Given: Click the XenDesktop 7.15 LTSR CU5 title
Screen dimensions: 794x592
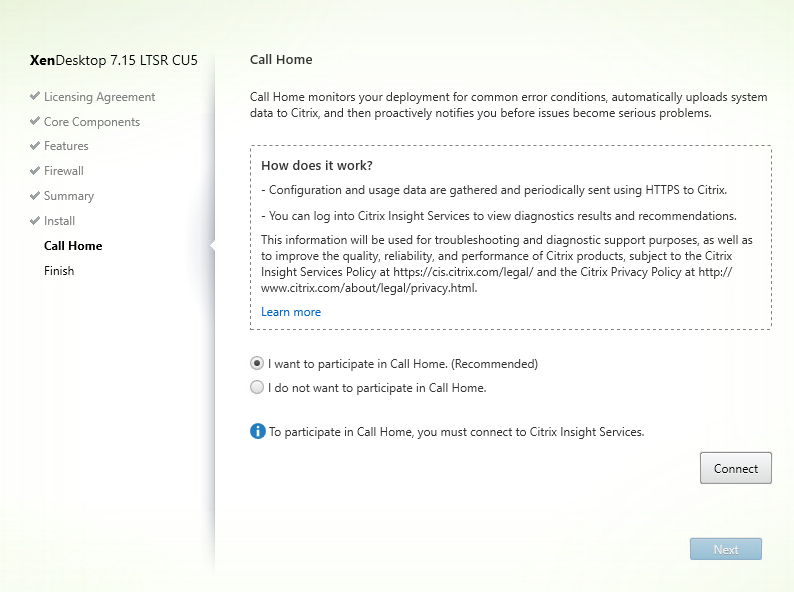Looking at the screenshot, I should (113, 60).
